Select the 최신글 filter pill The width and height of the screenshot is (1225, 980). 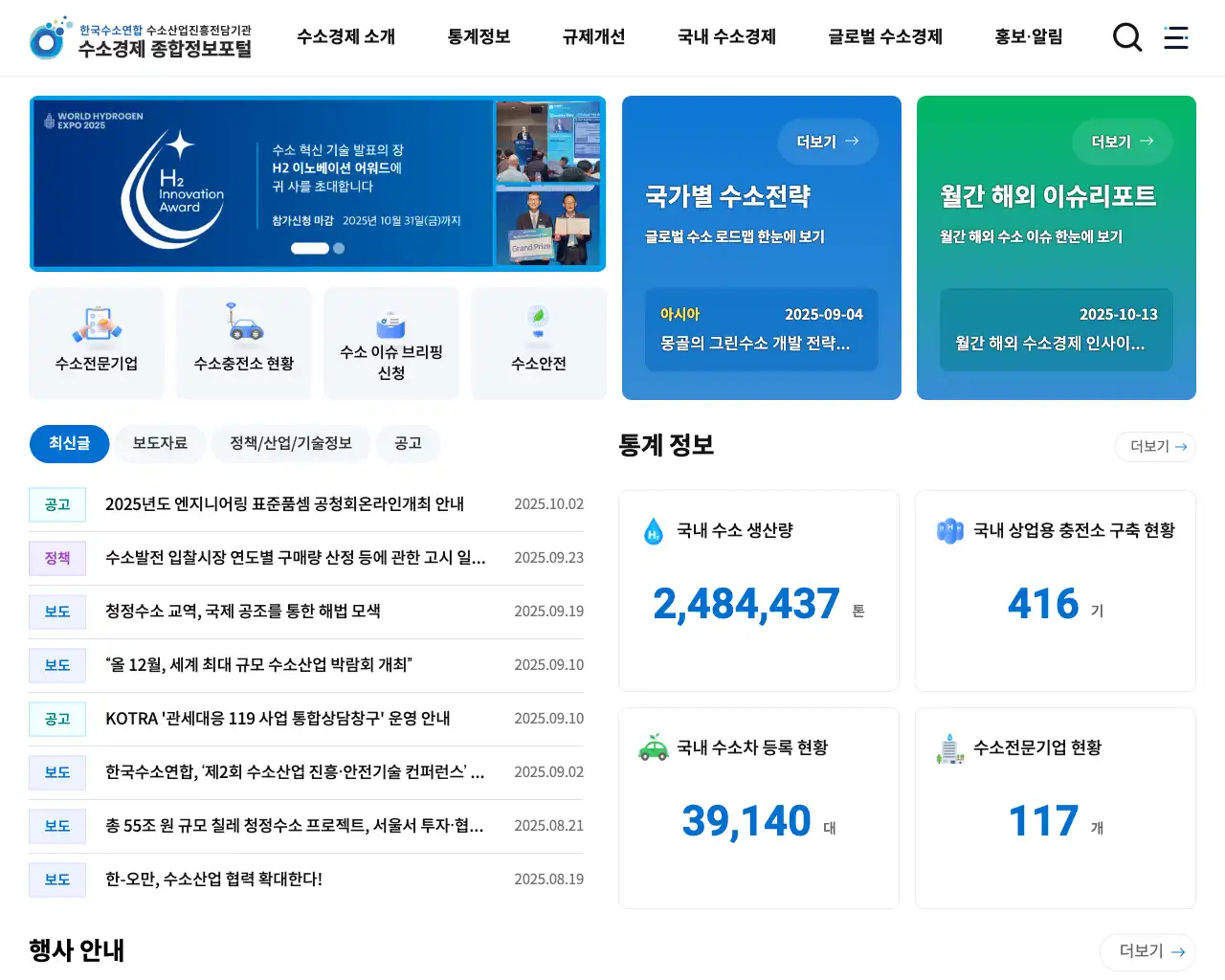(69, 443)
